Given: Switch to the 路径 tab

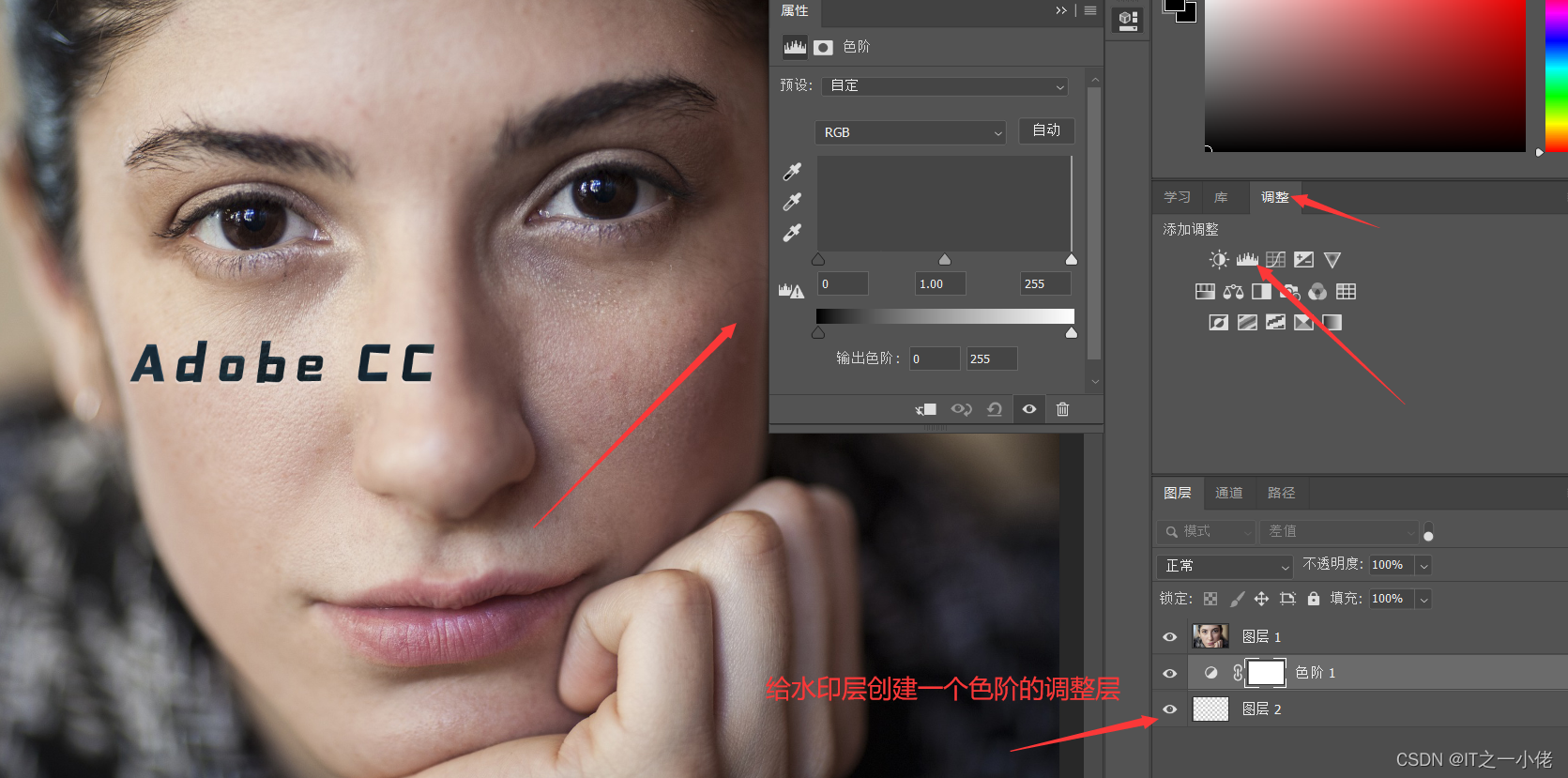Looking at the screenshot, I should tap(1281, 494).
